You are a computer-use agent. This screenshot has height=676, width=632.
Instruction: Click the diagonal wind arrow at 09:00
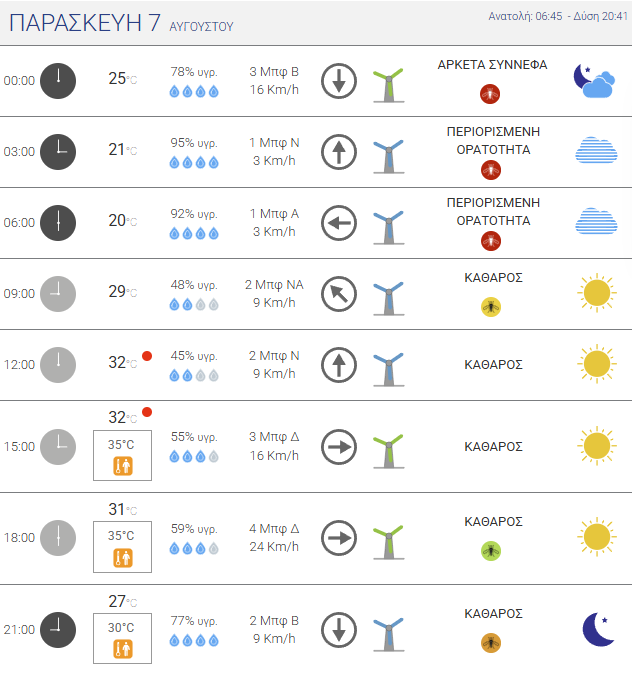click(x=339, y=294)
